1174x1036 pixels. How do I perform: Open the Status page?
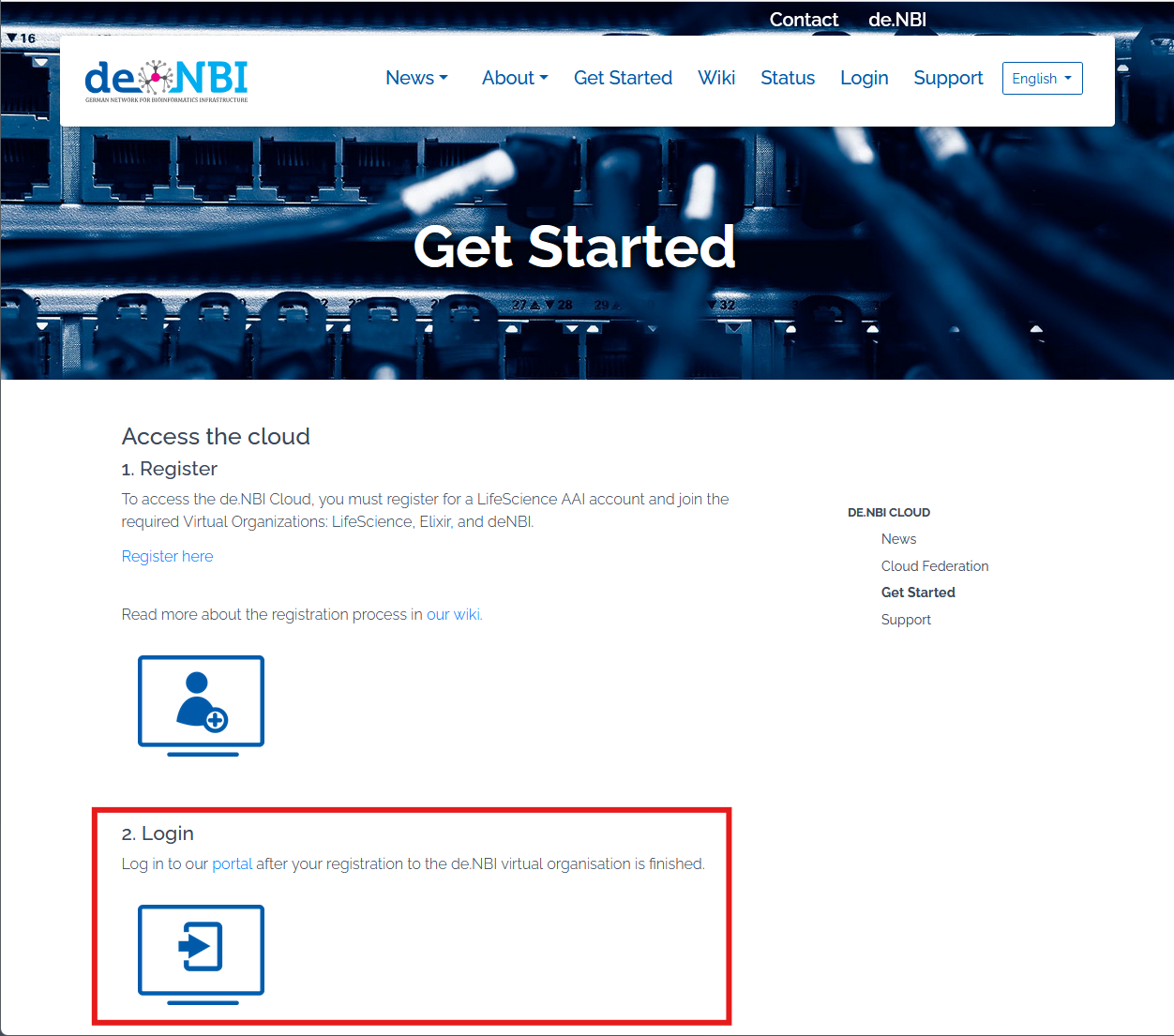[x=788, y=78]
